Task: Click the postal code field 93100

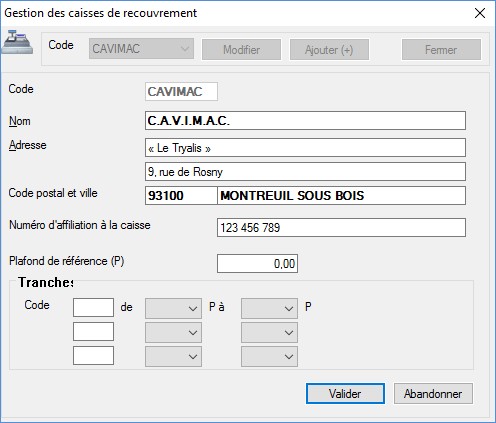Action: 181,196
